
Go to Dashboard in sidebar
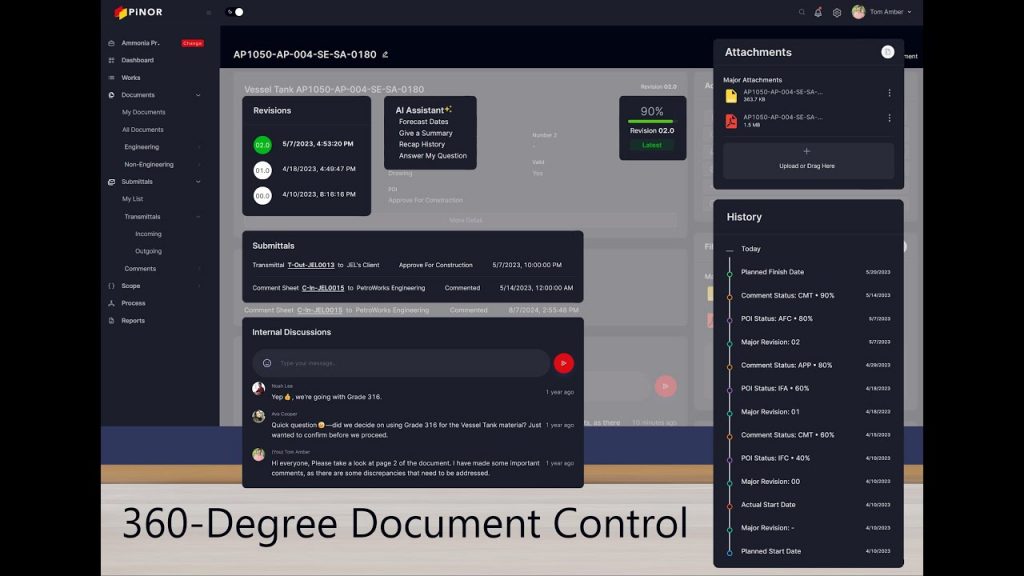tap(137, 60)
